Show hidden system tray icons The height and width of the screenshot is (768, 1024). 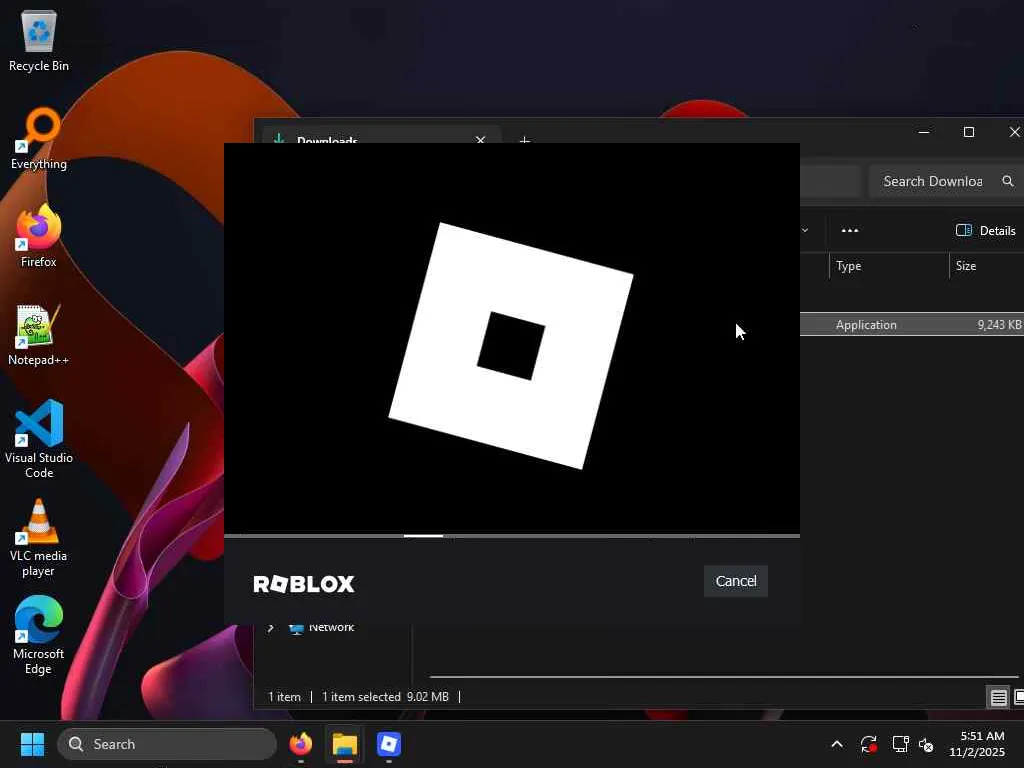pyautogui.click(x=837, y=744)
